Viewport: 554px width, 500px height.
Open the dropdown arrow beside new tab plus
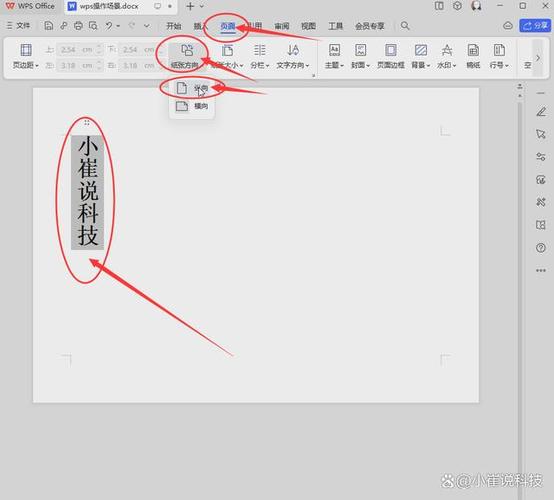point(202,6)
